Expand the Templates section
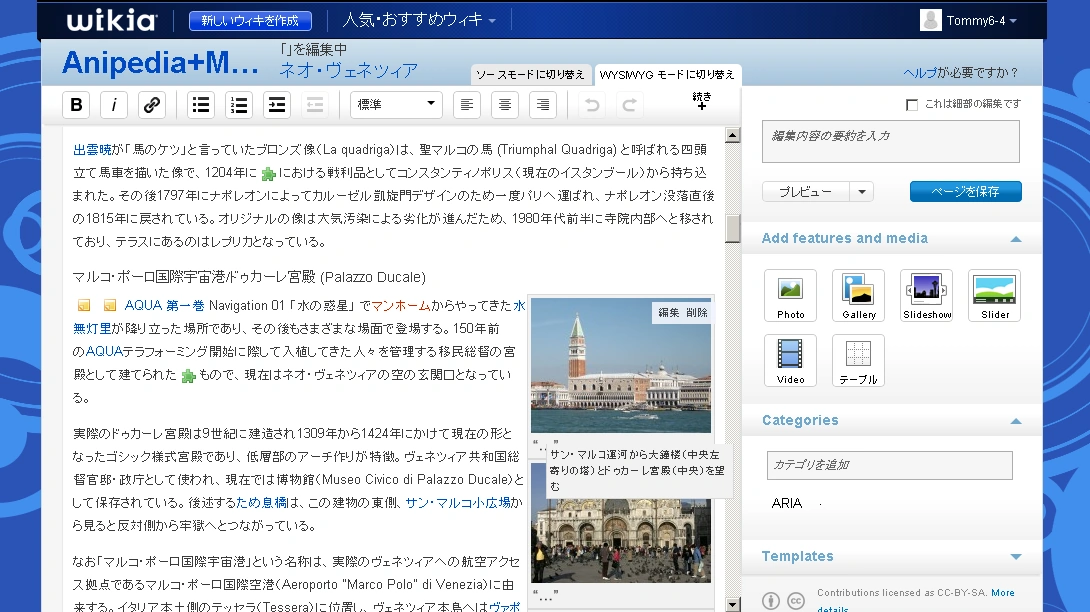Viewport: 1090px width, 612px height. tap(1016, 557)
